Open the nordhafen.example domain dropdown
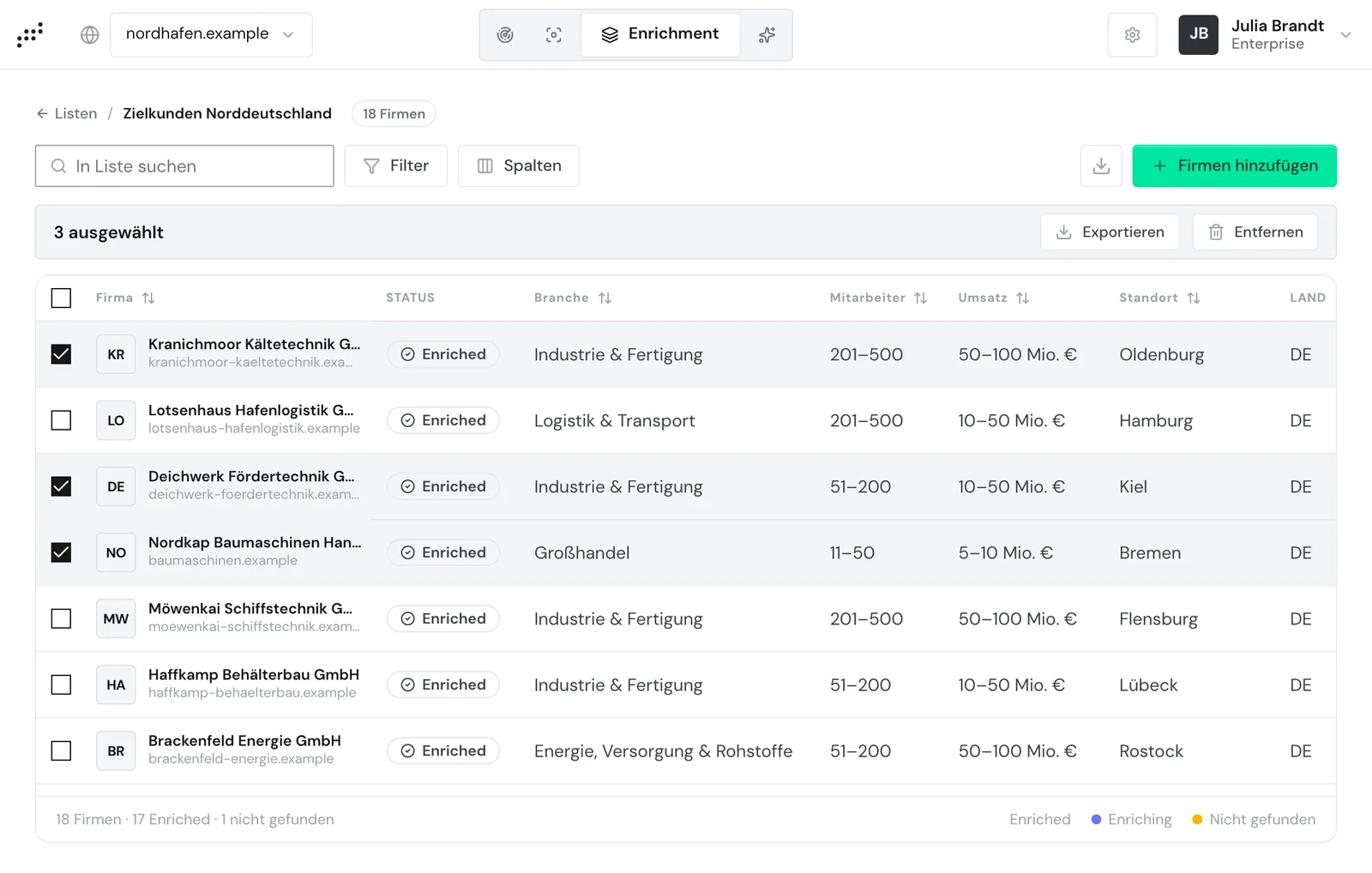 [x=211, y=34]
